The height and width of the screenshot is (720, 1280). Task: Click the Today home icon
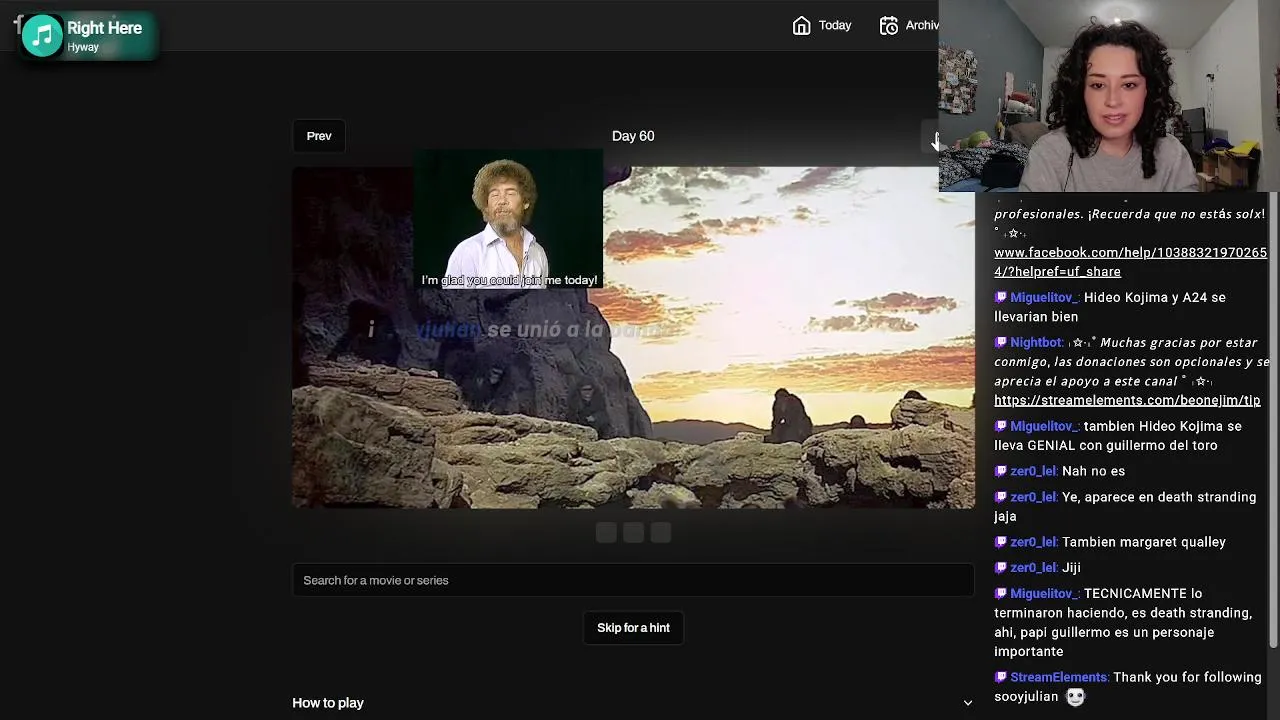tap(801, 26)
